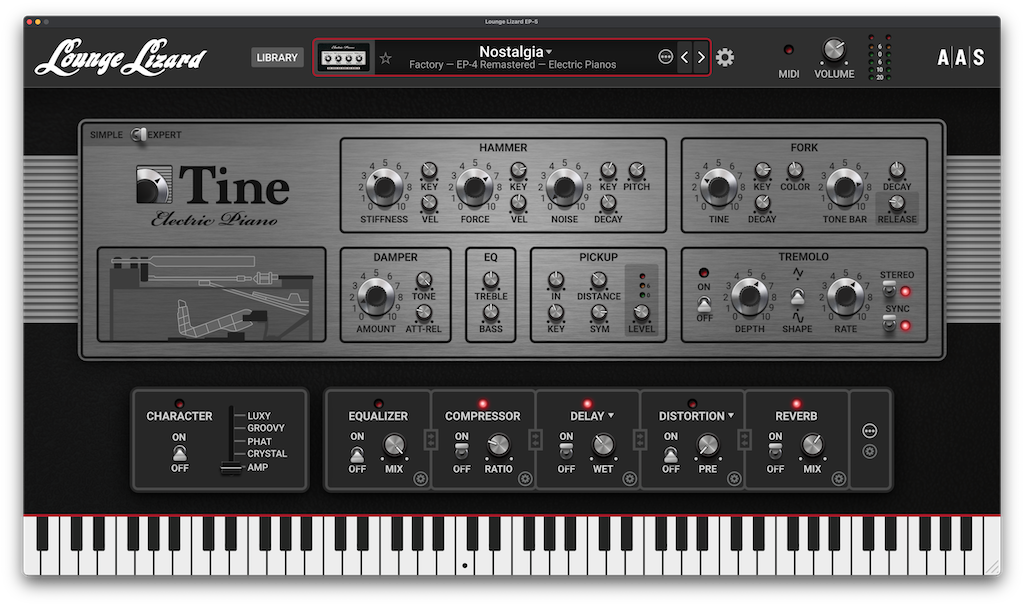
Task: Toggle the Compressor On/Off switch
Action: [462, 450]
